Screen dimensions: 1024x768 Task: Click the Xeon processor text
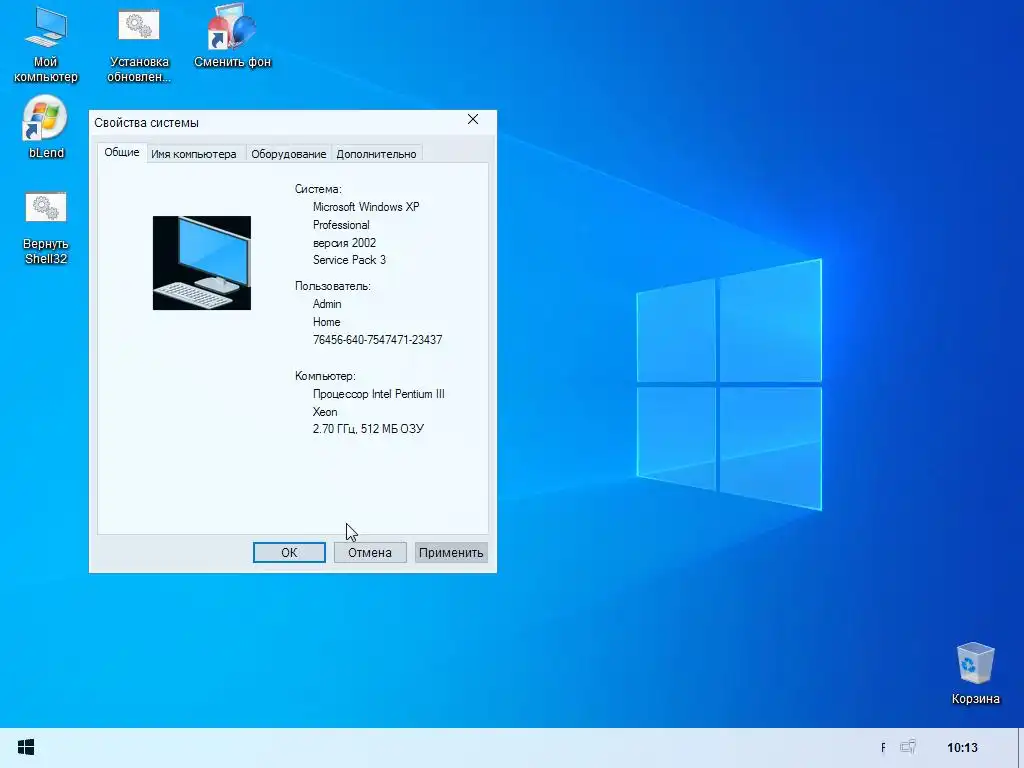point(325,412)
